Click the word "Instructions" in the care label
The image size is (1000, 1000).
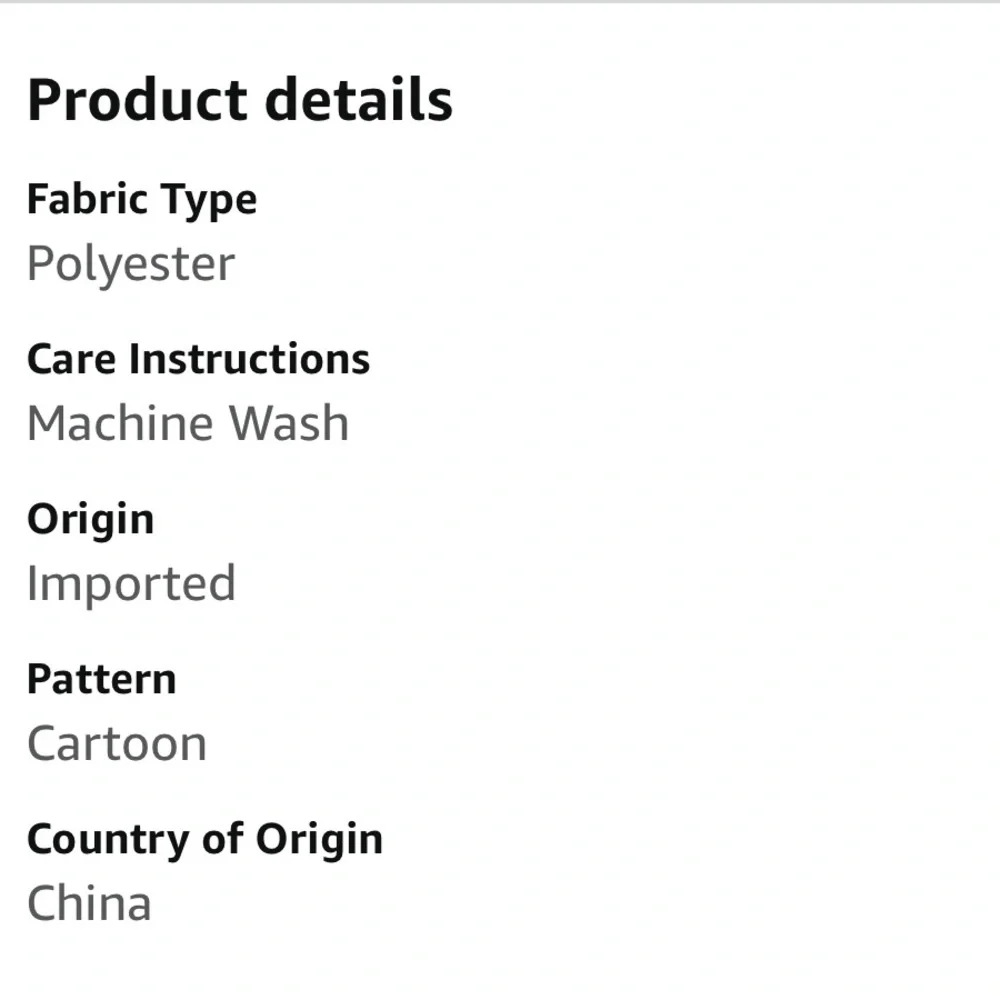pos(249,359)
